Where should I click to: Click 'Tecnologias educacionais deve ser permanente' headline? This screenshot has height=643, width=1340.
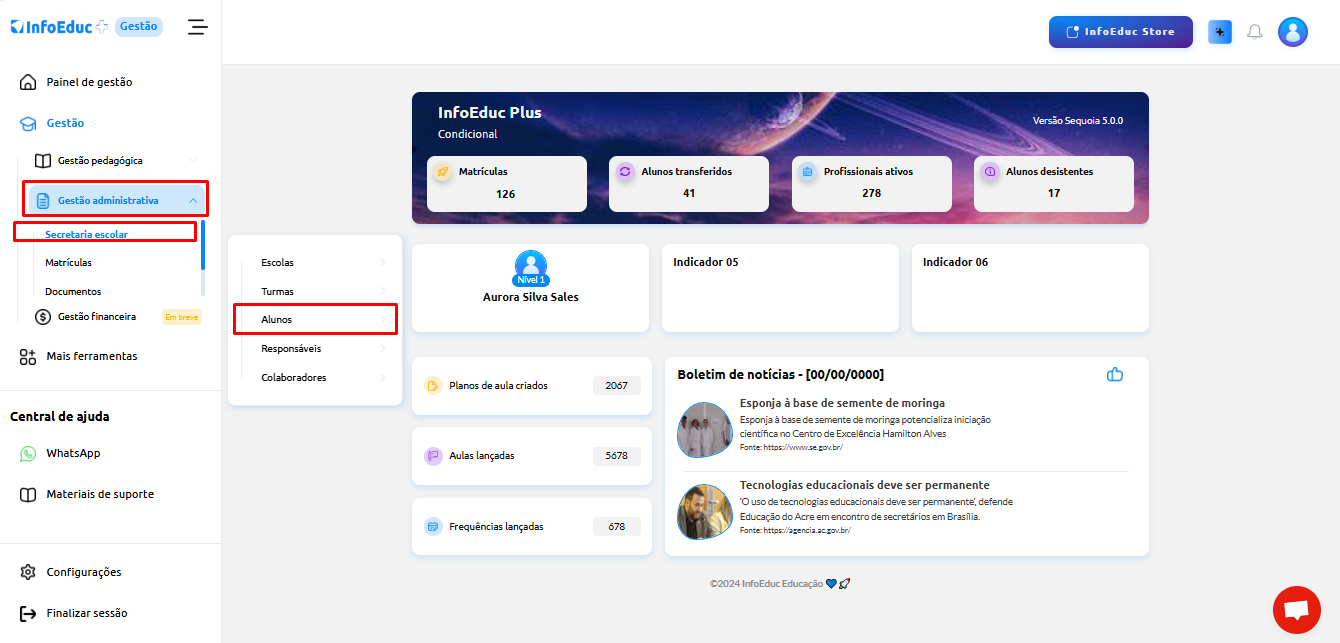865,485
